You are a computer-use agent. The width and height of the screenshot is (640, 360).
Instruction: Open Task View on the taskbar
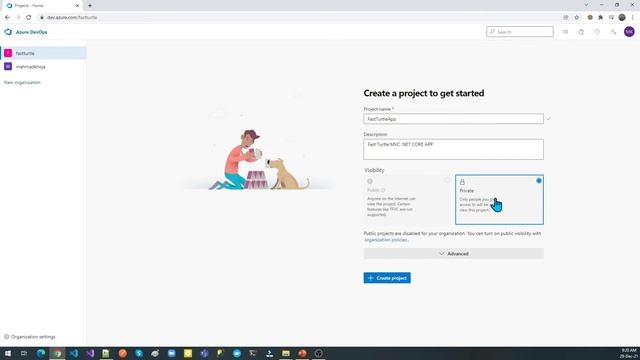click(24, 353)
